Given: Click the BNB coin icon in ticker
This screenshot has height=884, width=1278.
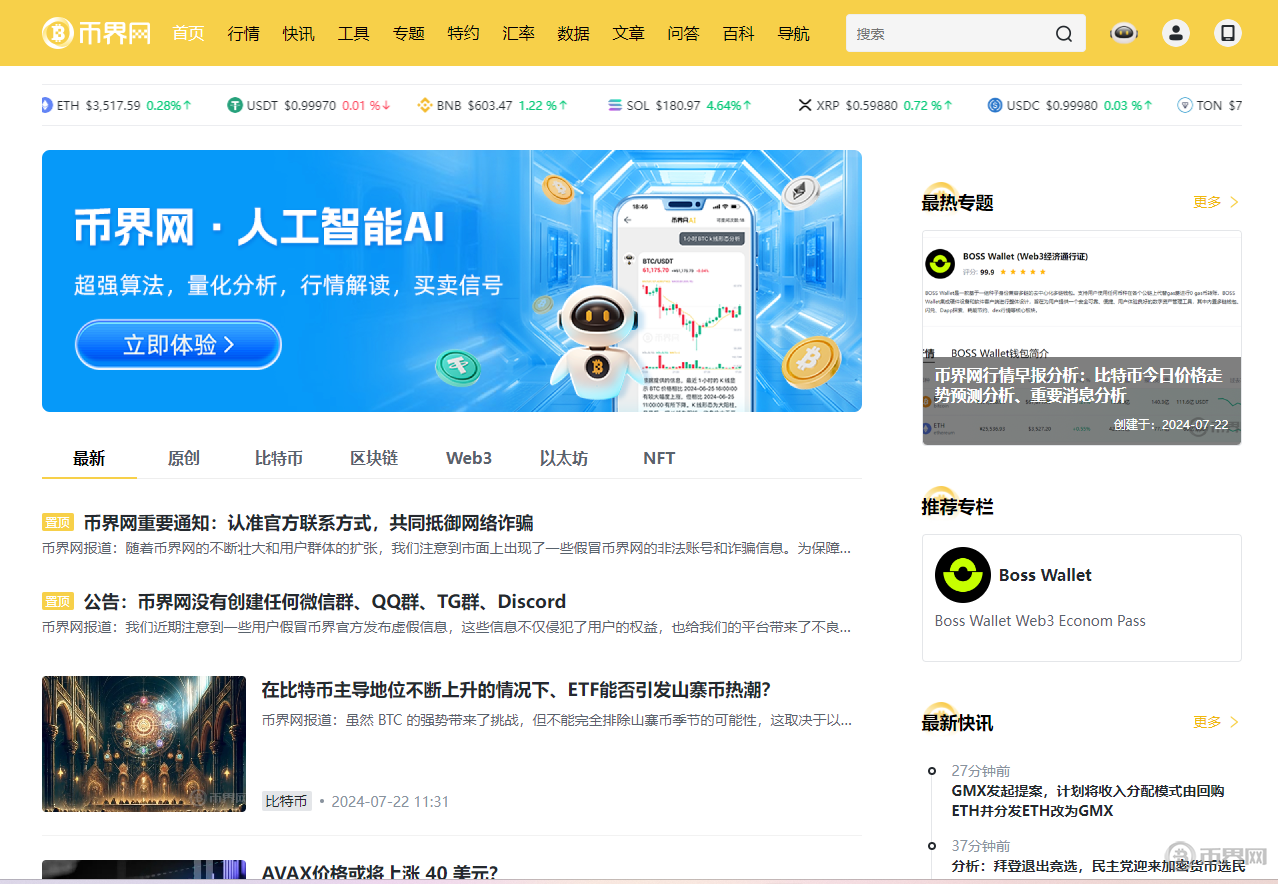Looking at the screenshot, I should [424, 105].
